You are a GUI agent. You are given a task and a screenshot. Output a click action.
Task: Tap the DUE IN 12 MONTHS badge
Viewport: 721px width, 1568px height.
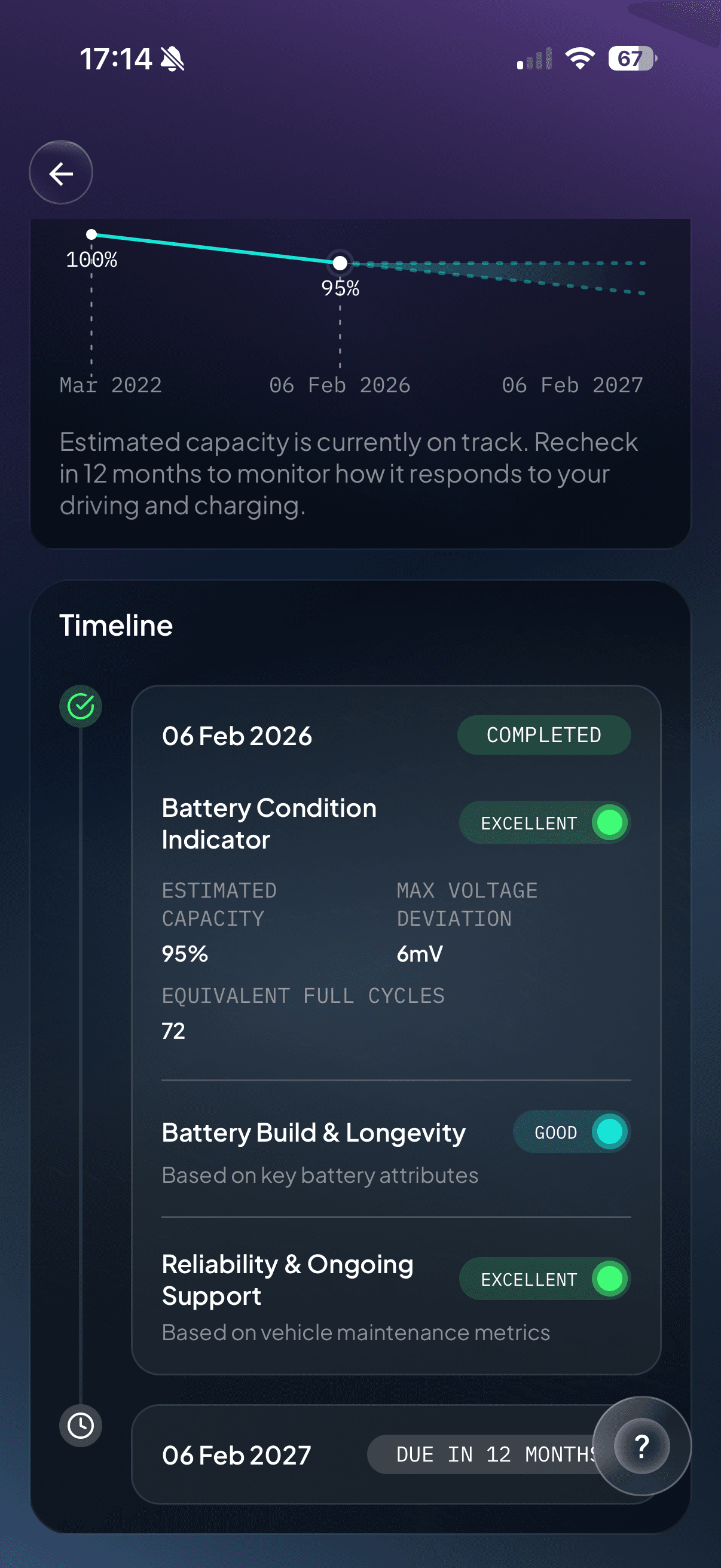click(x=487, y=1454)
